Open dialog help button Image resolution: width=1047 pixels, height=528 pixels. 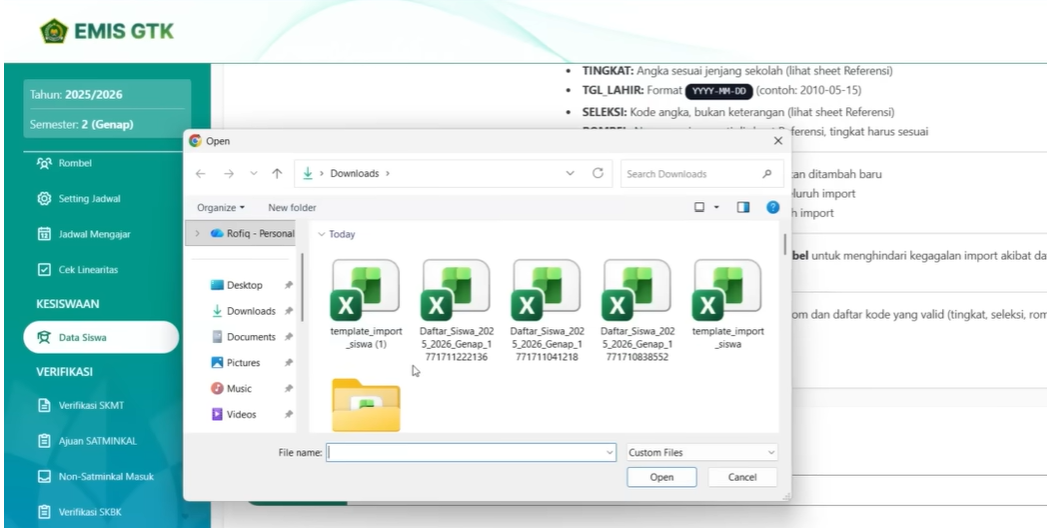coord(773,207)
